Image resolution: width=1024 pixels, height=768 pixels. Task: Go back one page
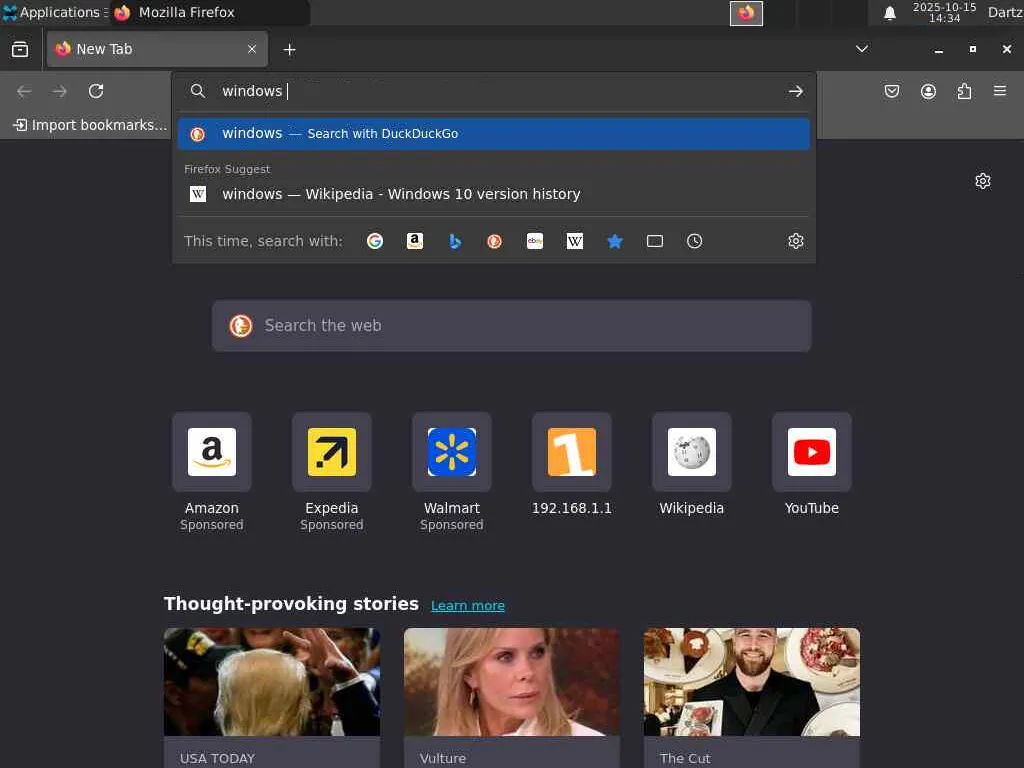[24, 91]
